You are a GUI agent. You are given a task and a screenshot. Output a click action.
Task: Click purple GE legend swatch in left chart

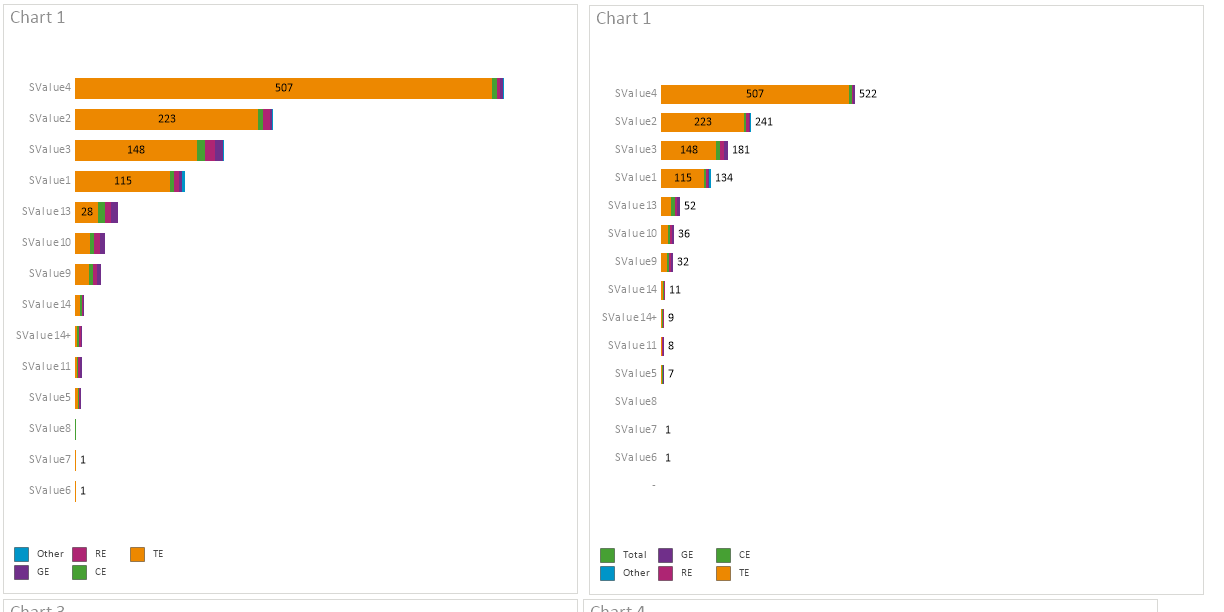click(21, 572)
